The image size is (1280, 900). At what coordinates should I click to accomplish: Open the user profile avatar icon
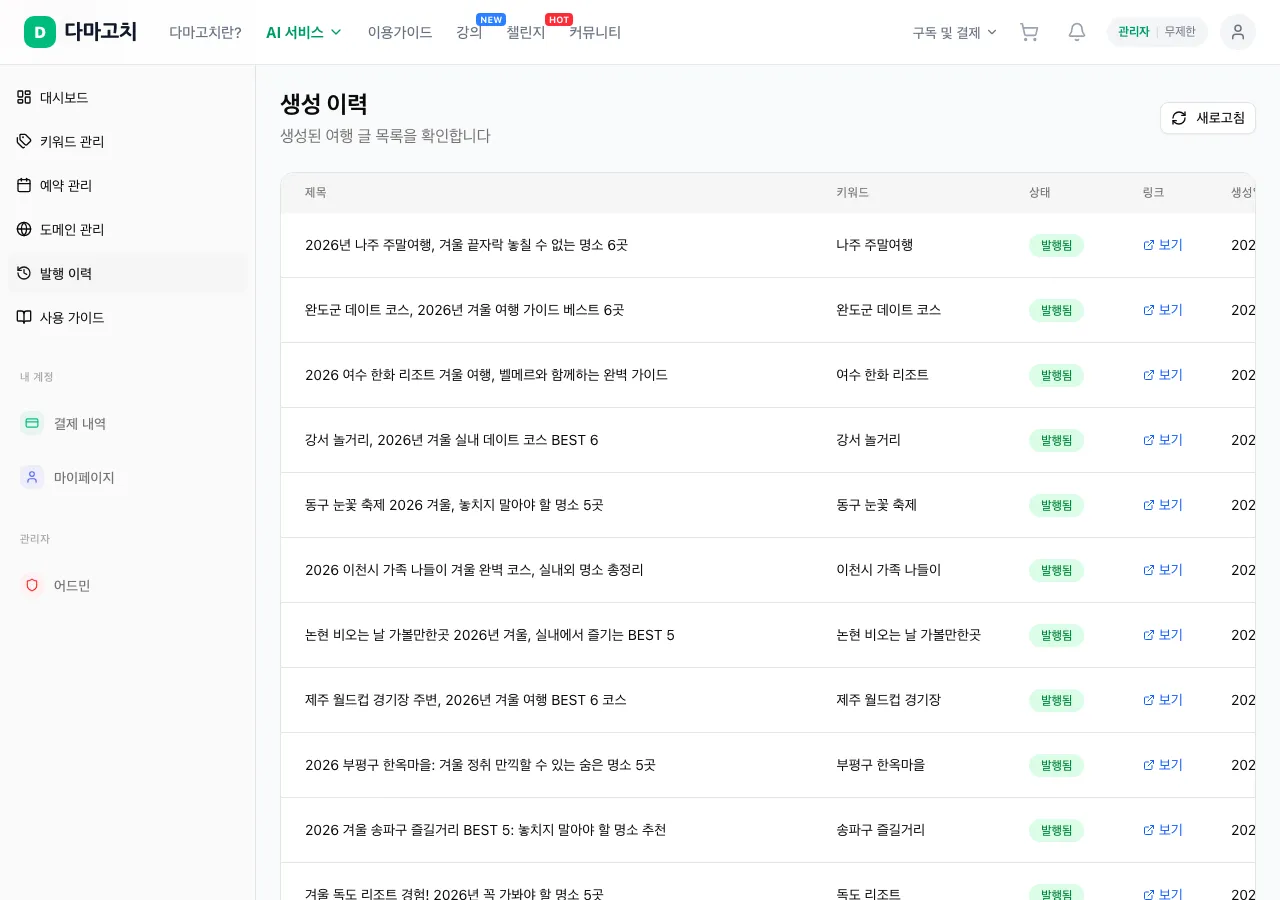pos(1238,32)
